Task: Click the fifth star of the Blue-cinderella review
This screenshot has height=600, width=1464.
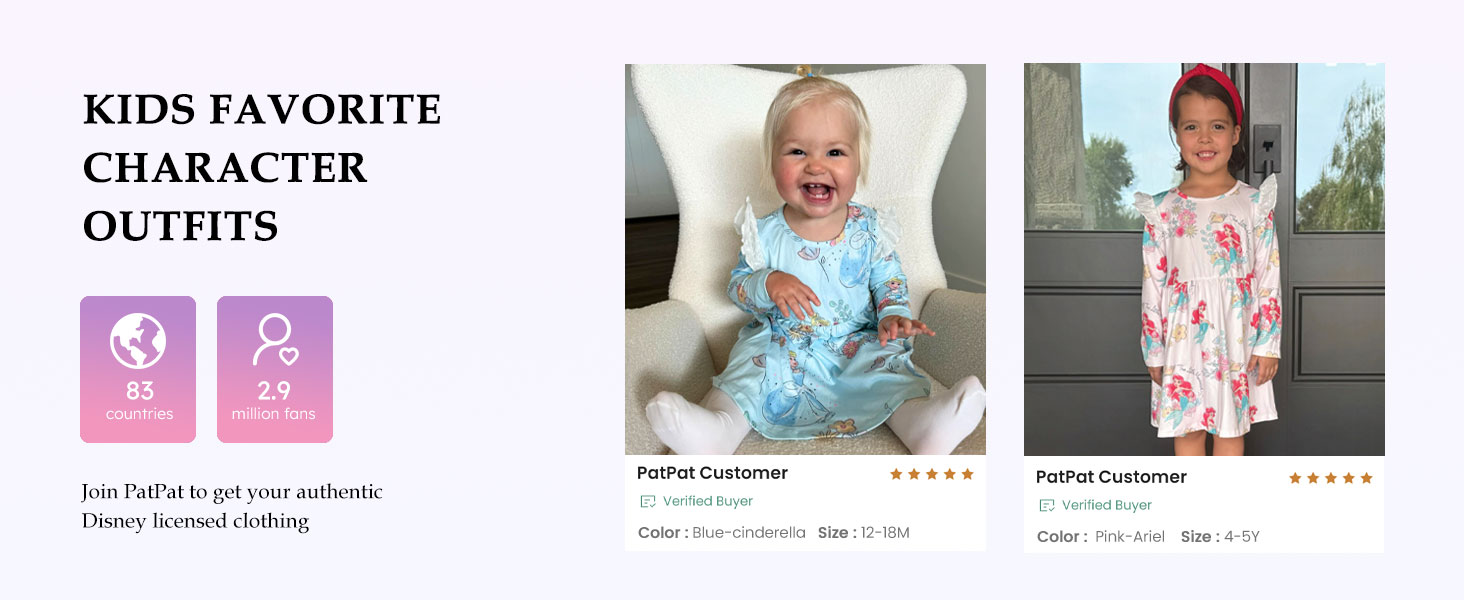Action: 967,474
